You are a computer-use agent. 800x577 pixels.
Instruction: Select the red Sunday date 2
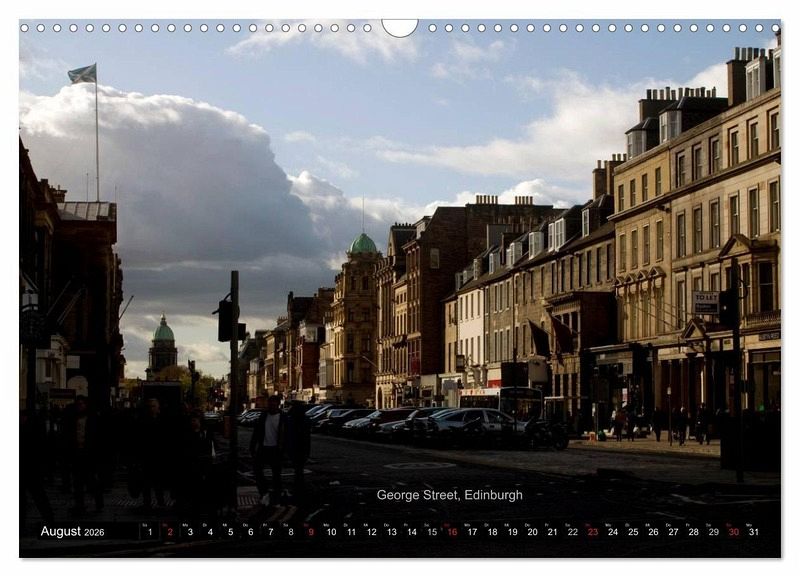click(x=170, y=532)
